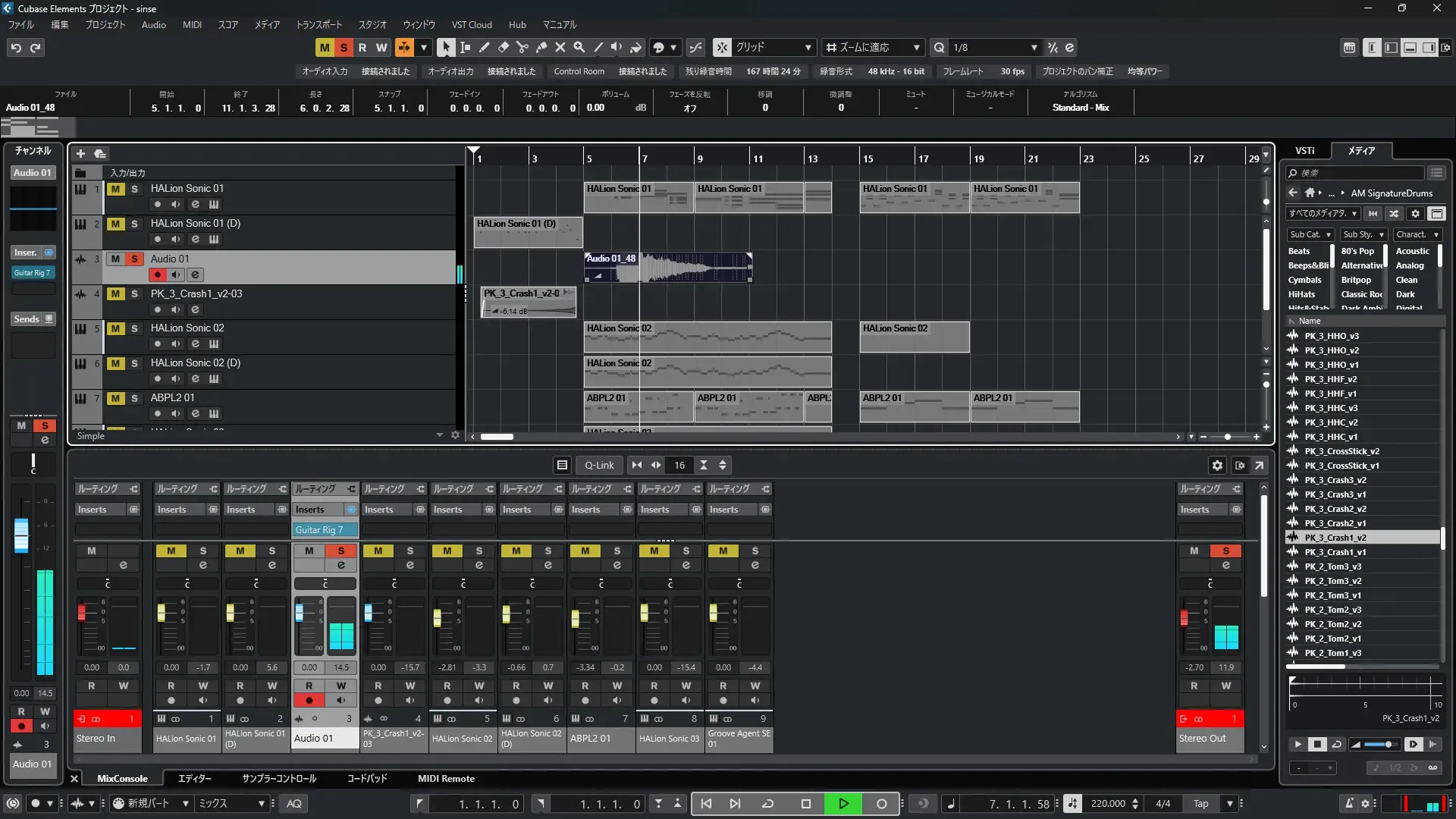Select the Zoom magnifier tool
Viewport: 1456px width, 819px height.
(579, 48)
